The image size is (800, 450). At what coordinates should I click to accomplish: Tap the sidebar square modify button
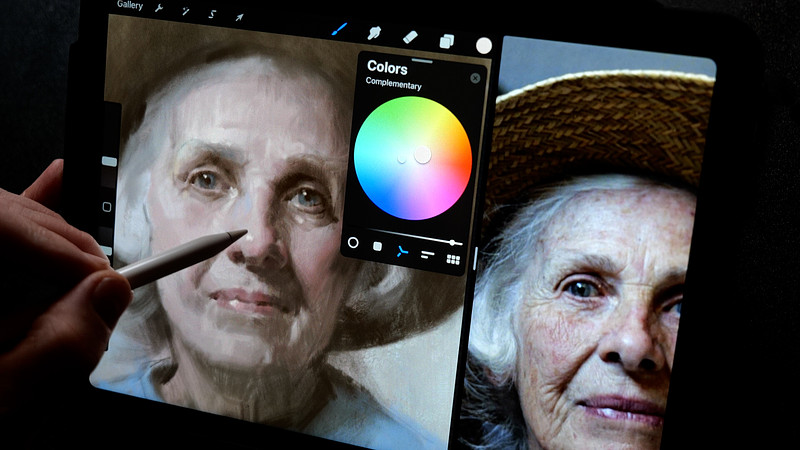(x=107, y=207)
